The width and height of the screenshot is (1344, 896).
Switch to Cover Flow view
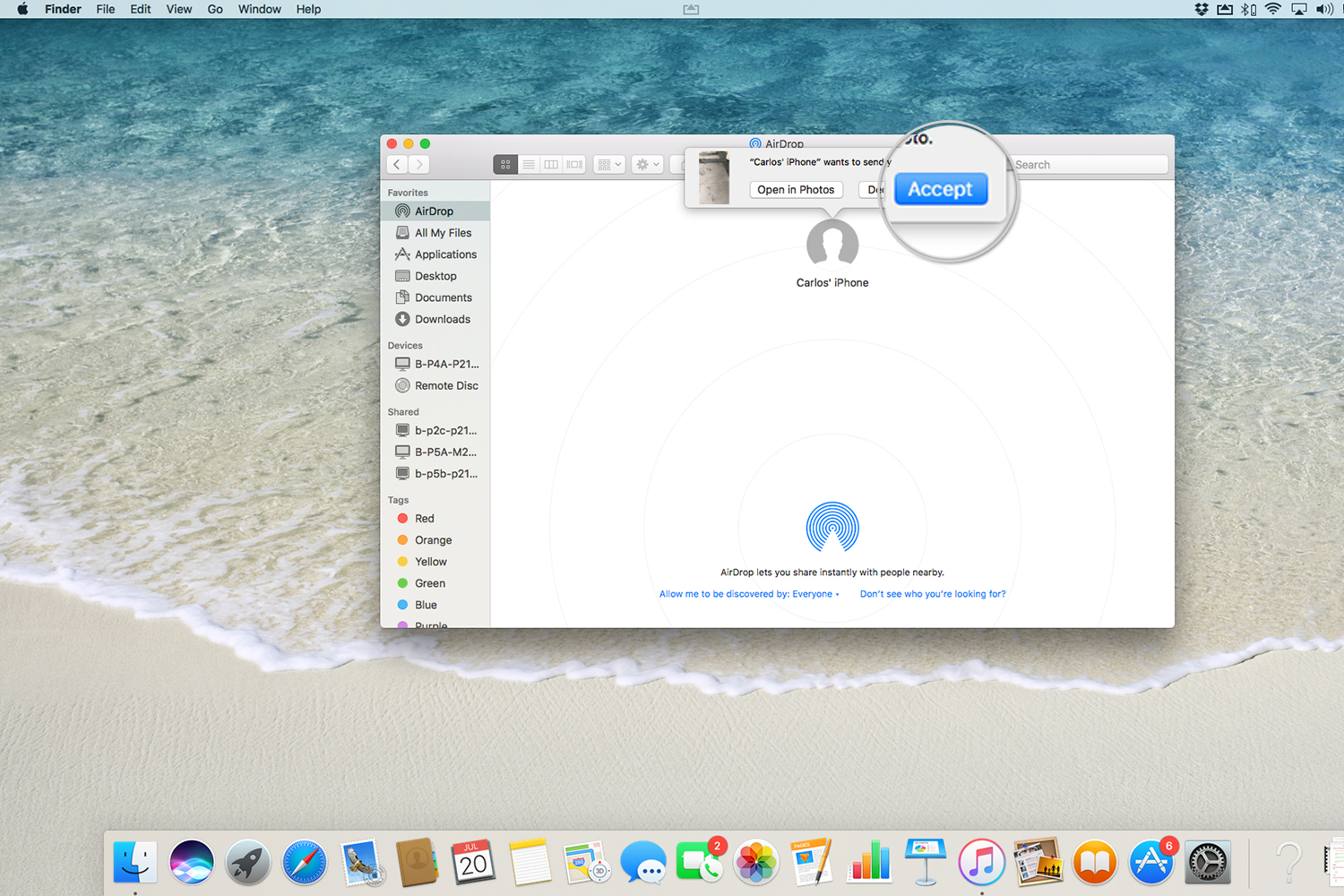574,165
